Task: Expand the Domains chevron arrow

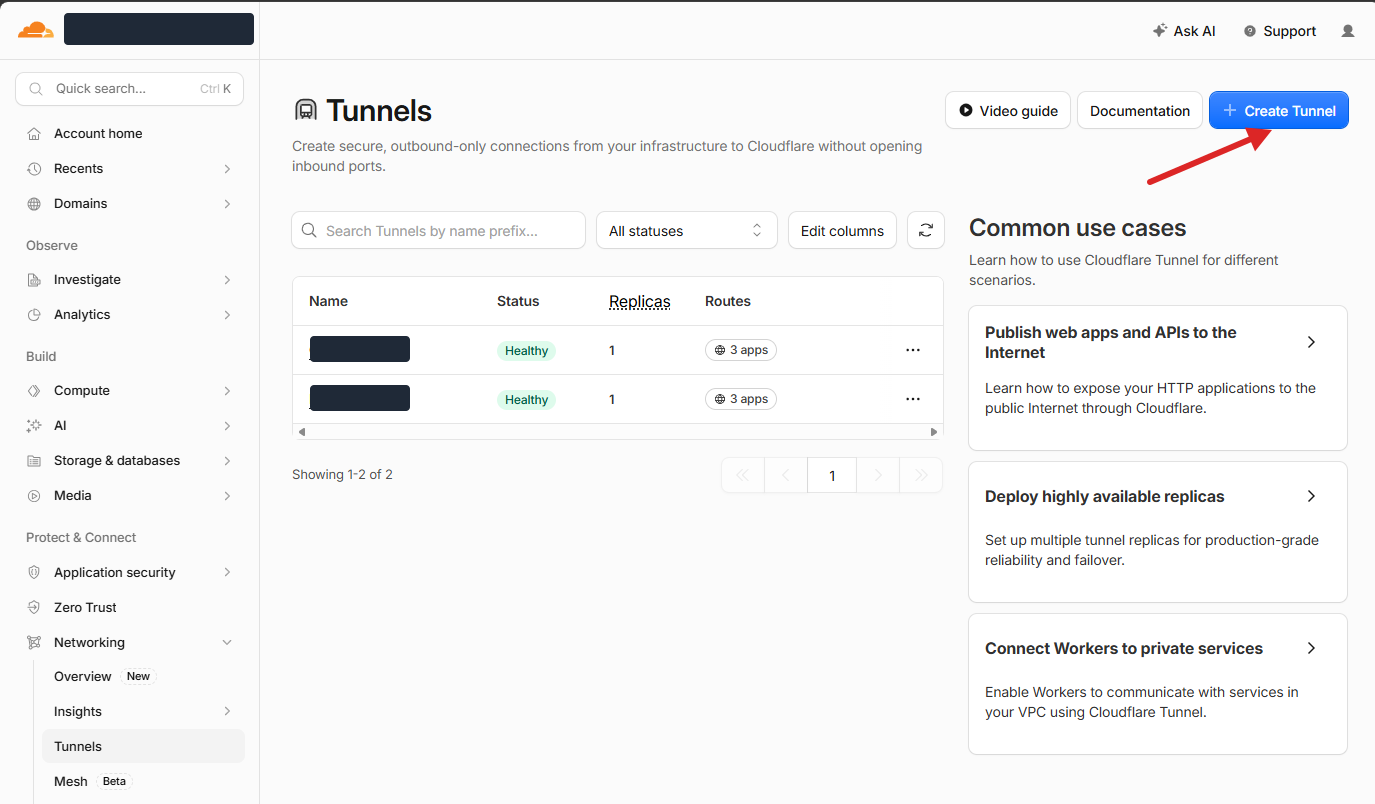Action: (x=227, y=204)
